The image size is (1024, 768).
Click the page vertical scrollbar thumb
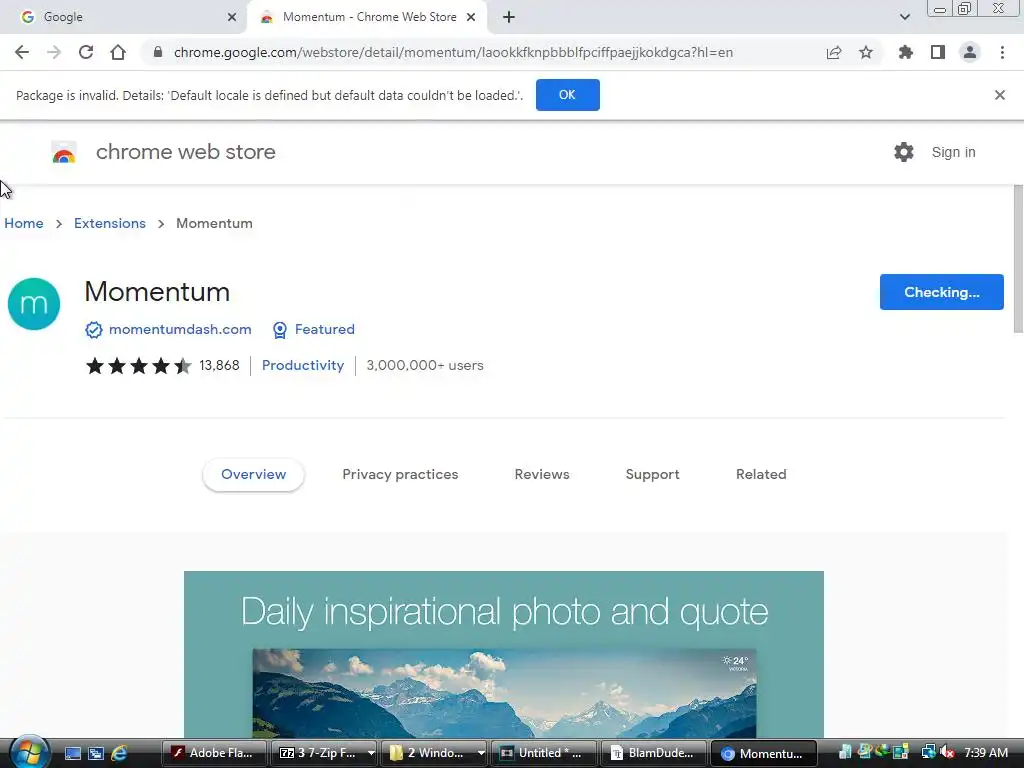click(x=1018, y=260)
